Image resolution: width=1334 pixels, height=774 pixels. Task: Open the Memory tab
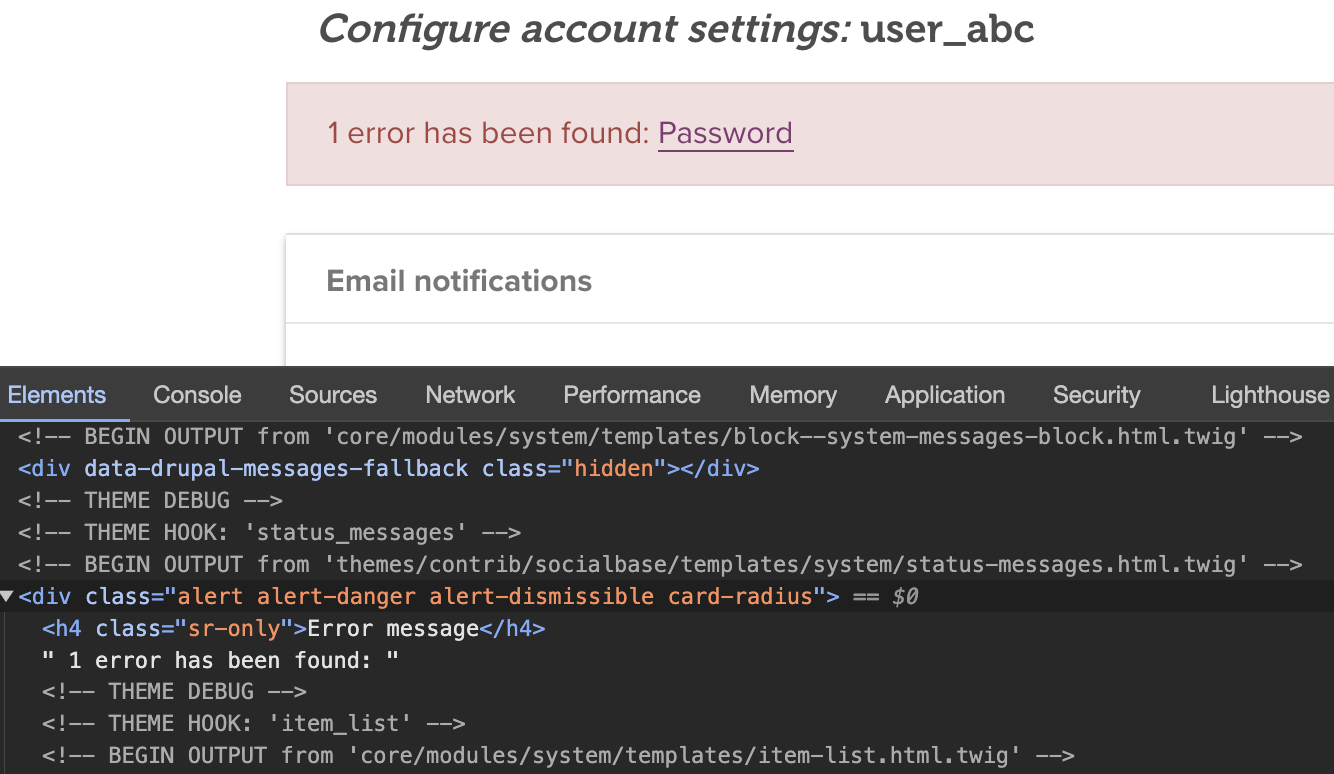(x=793, y=395)
